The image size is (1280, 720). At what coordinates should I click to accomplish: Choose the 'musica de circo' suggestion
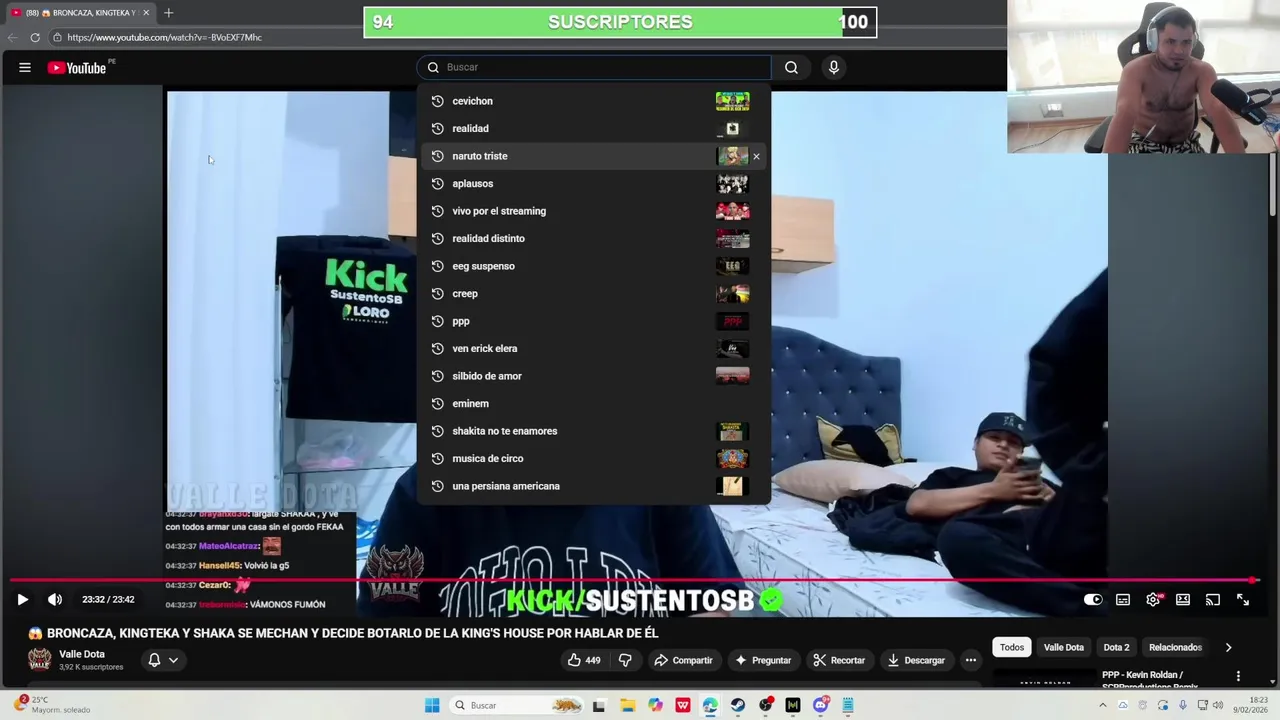click(594, 458)
